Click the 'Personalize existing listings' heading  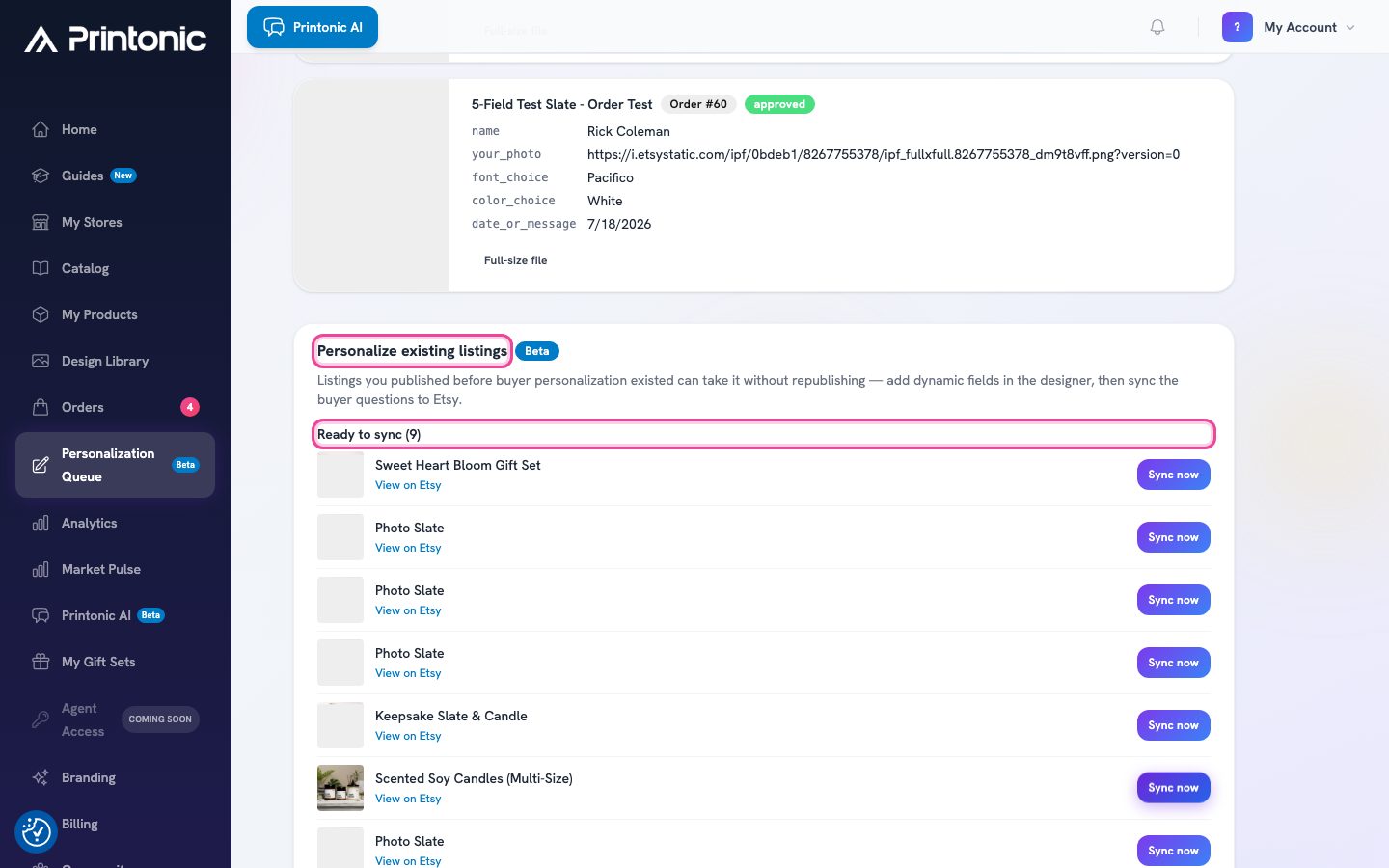(412, 351)
